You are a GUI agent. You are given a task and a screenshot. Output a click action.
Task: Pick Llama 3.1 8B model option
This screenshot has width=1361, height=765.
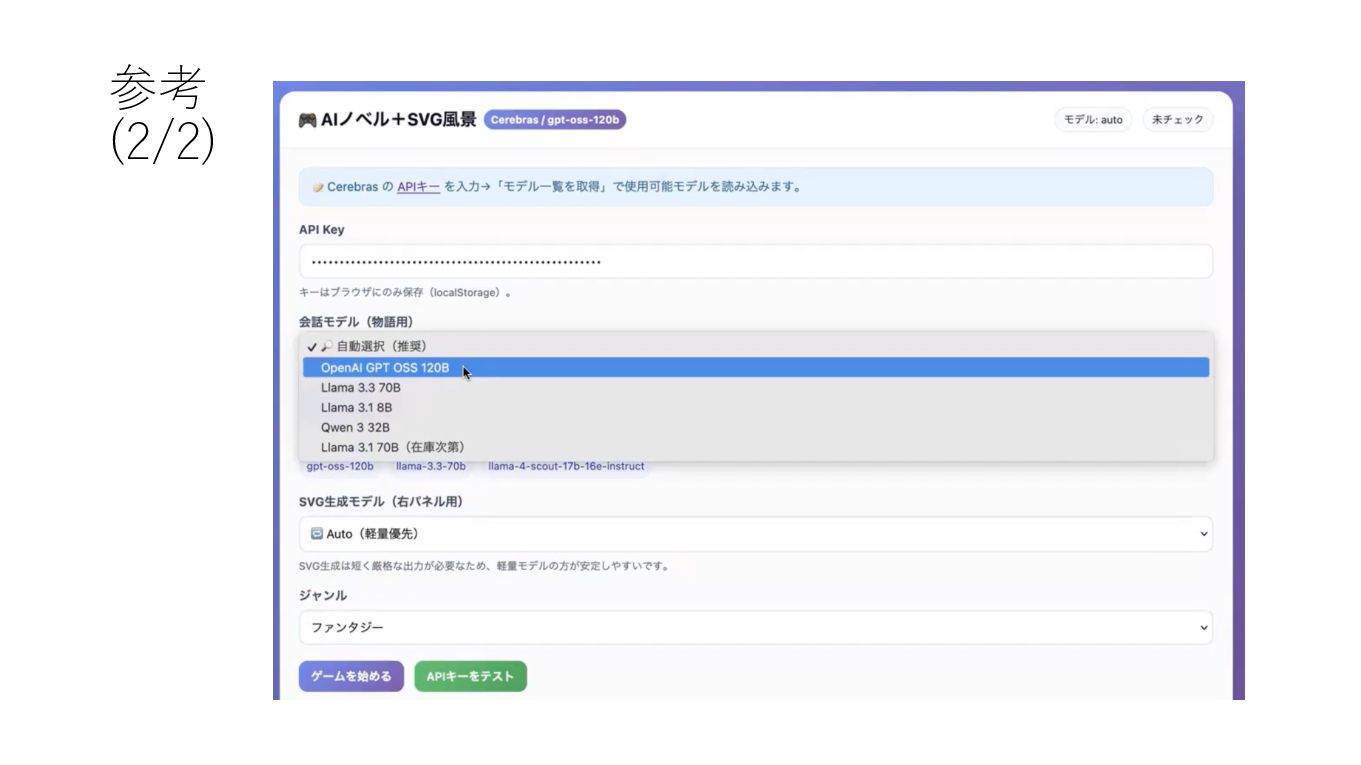point(756,407)
